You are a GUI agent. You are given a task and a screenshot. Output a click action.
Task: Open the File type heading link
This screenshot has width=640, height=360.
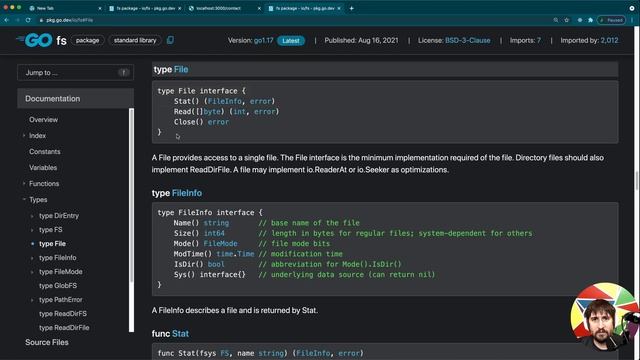pos(181,69)
